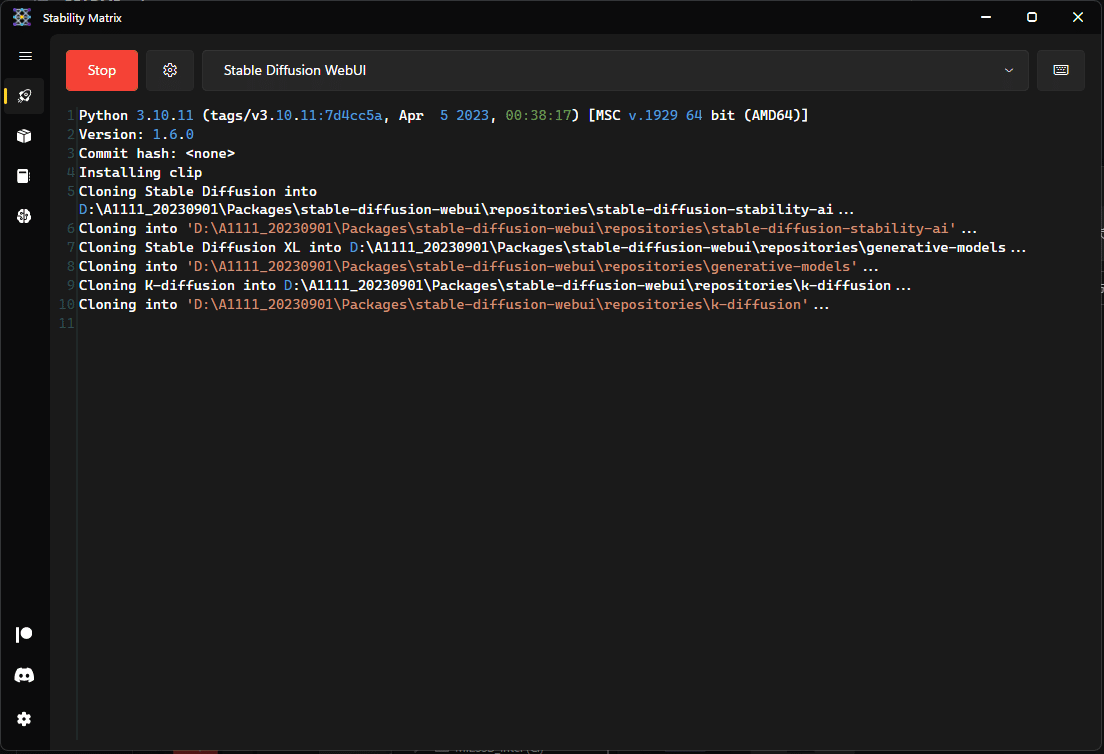Open the Model Browser brain icon
The image size is (1104, 754).
[x=25, y=216]
